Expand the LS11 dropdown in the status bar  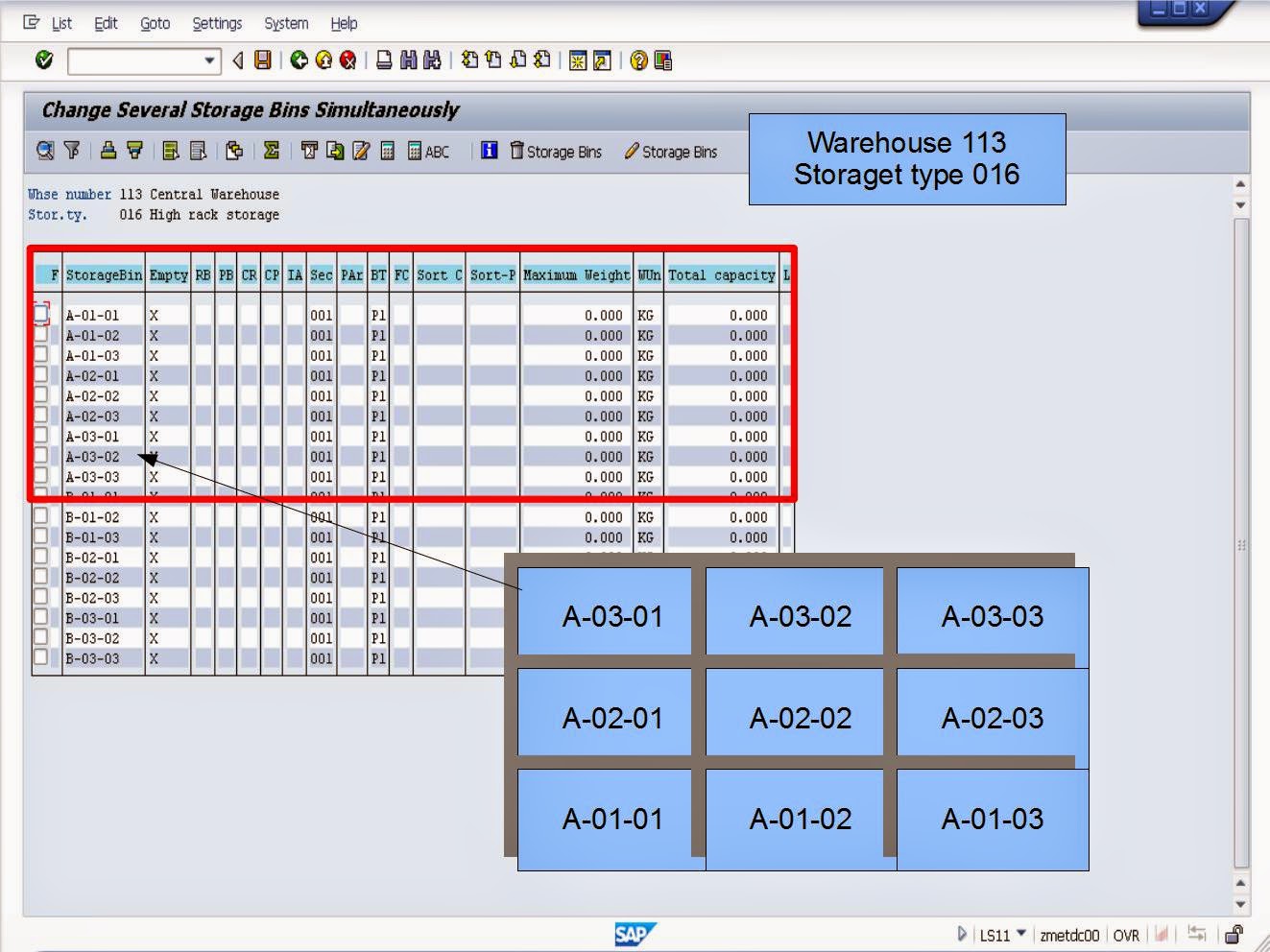(1019, 935)
